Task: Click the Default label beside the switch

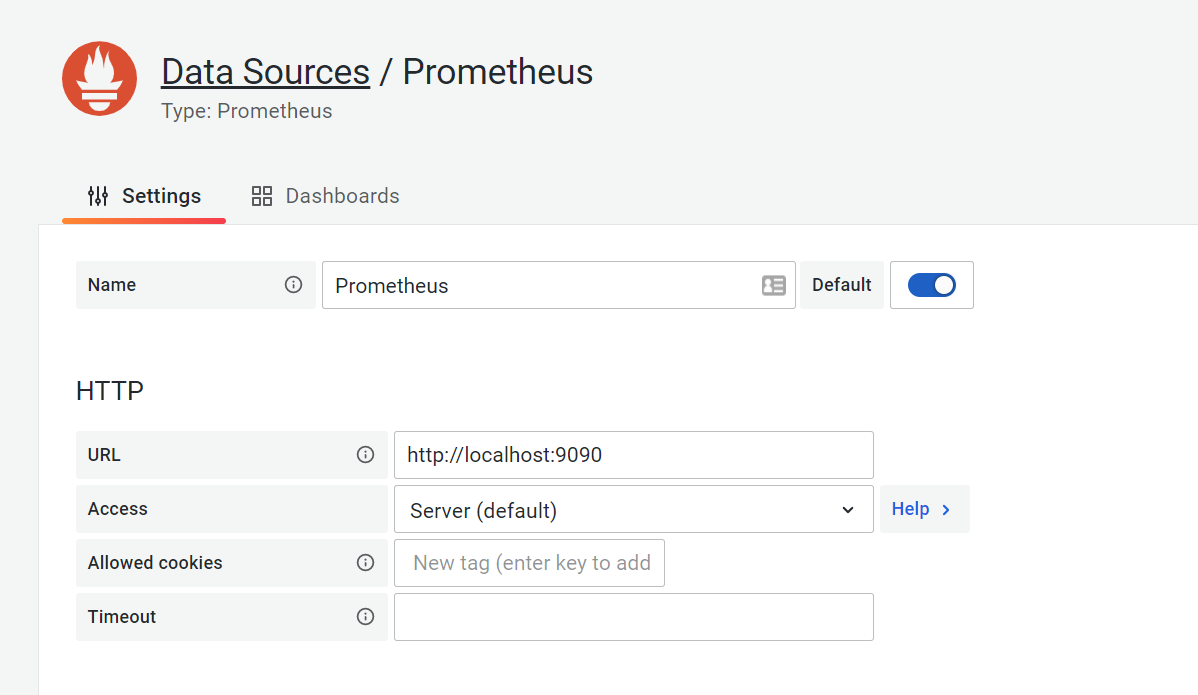Action: point(841,285)
